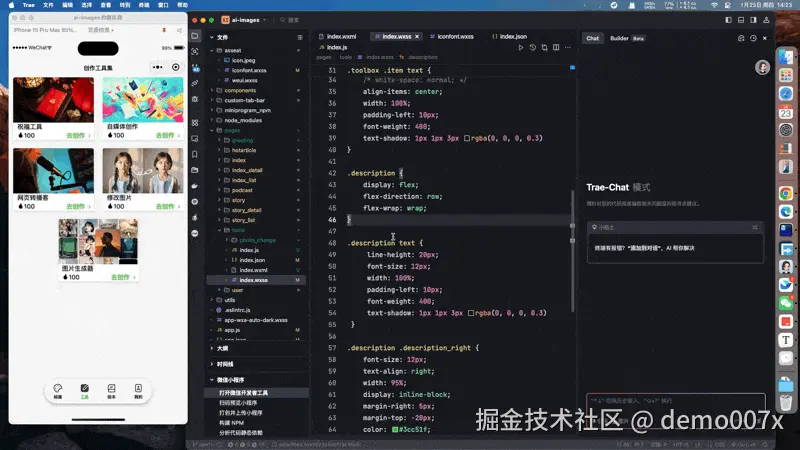Collapse the 微信小程序 section
Image resolution: width=800 pixels, height=450 pixels.
[212, 380]
